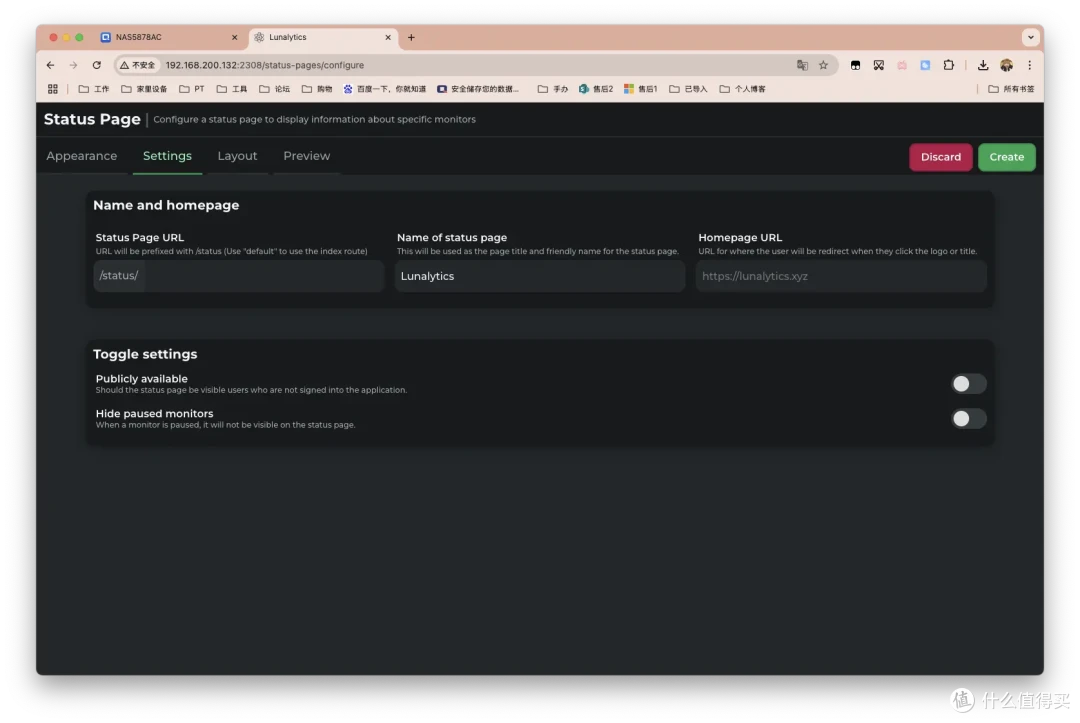This screenshot has height=723, width=1080.
Task: Open the Appearance tab
Action: [x=81, y=156]
